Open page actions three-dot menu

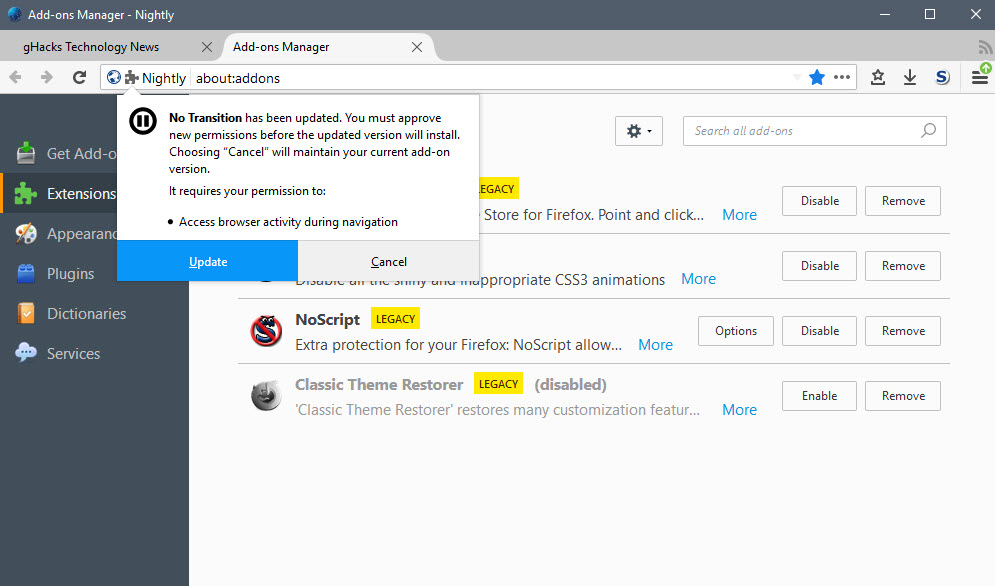point(842,77)
